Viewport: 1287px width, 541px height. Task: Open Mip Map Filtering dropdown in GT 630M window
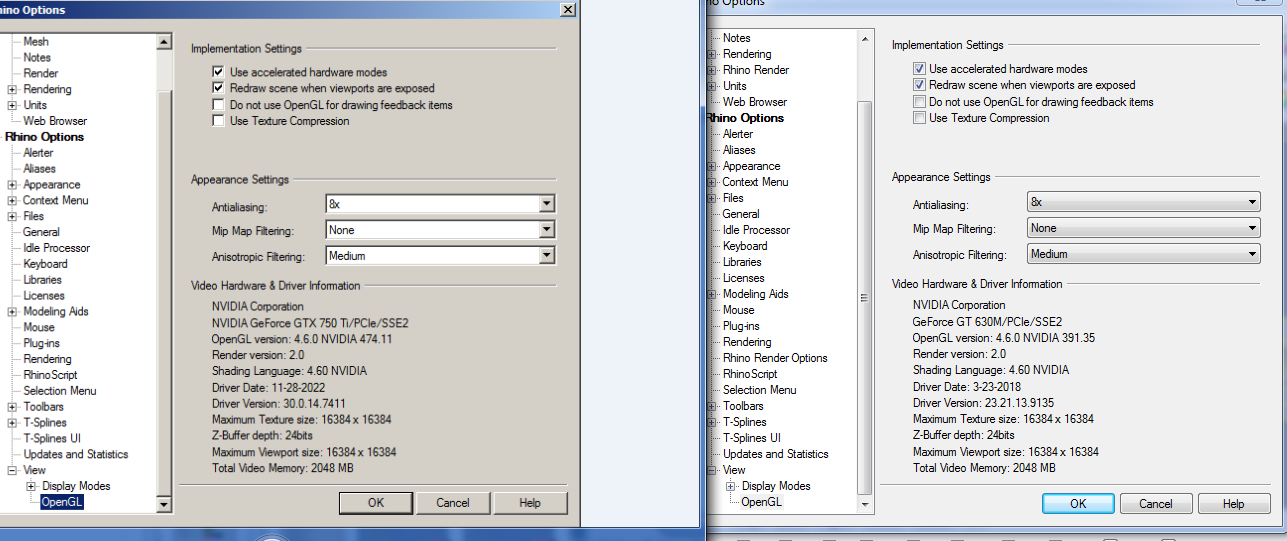[x=1144, y=228]
